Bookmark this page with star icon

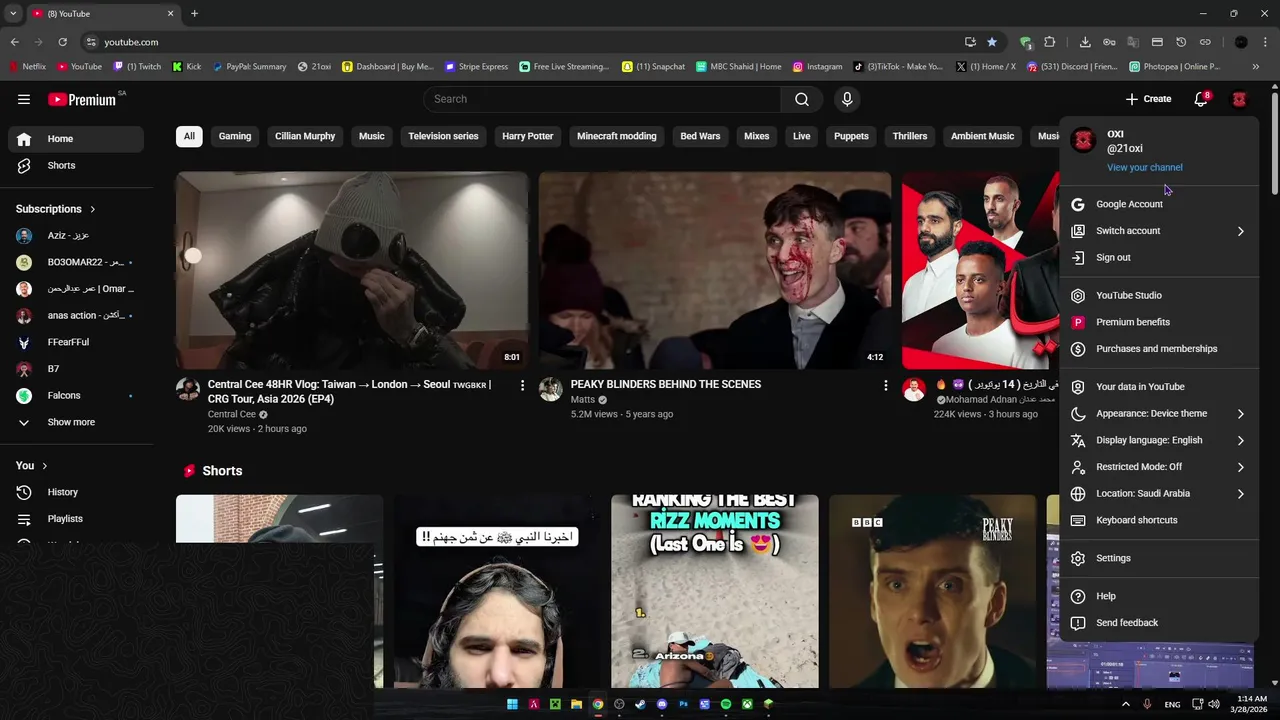click(992, 42)
